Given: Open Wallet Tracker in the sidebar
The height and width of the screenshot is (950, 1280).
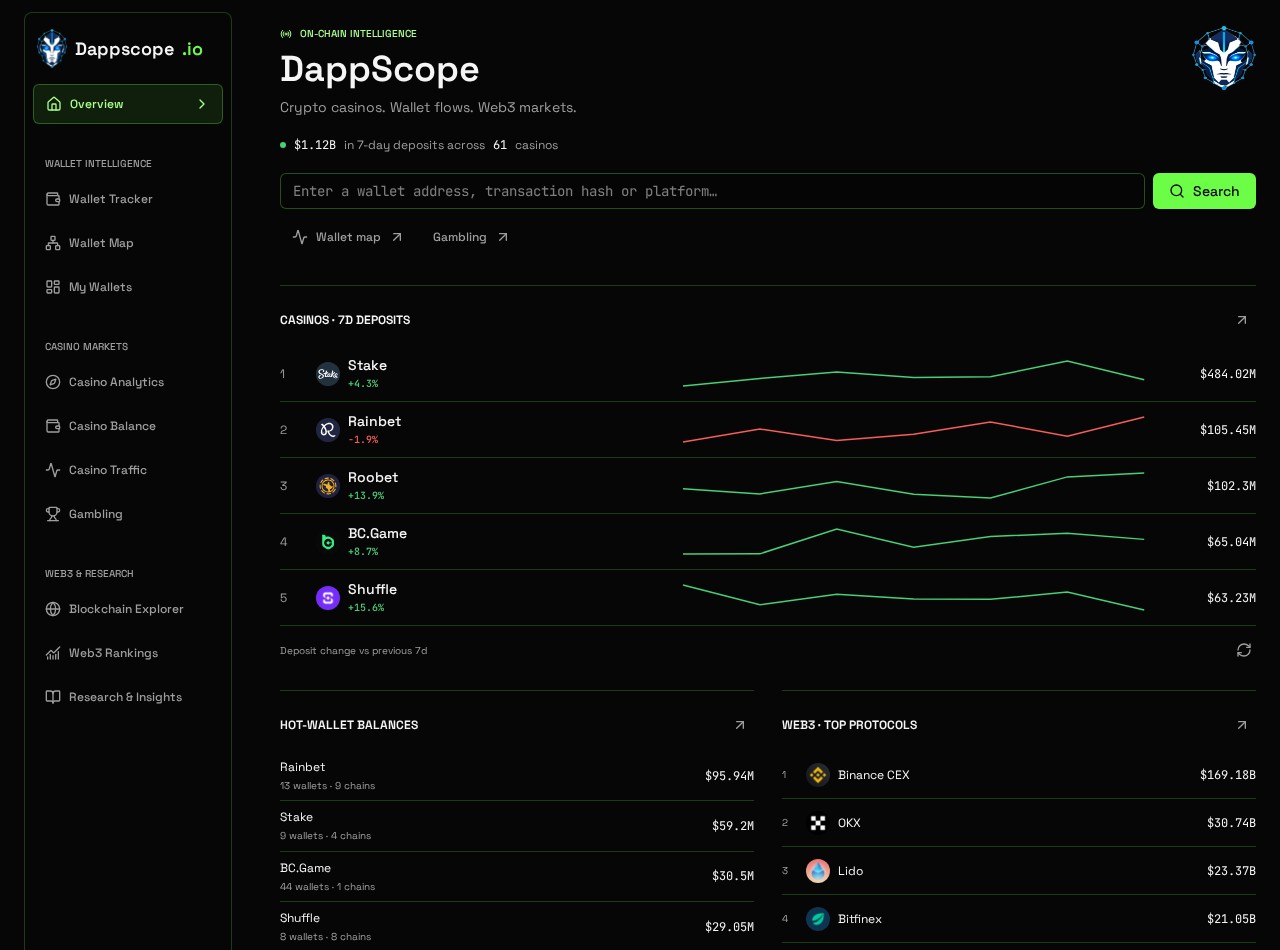Looking at the screenshot, I should (x=128, y=199).
